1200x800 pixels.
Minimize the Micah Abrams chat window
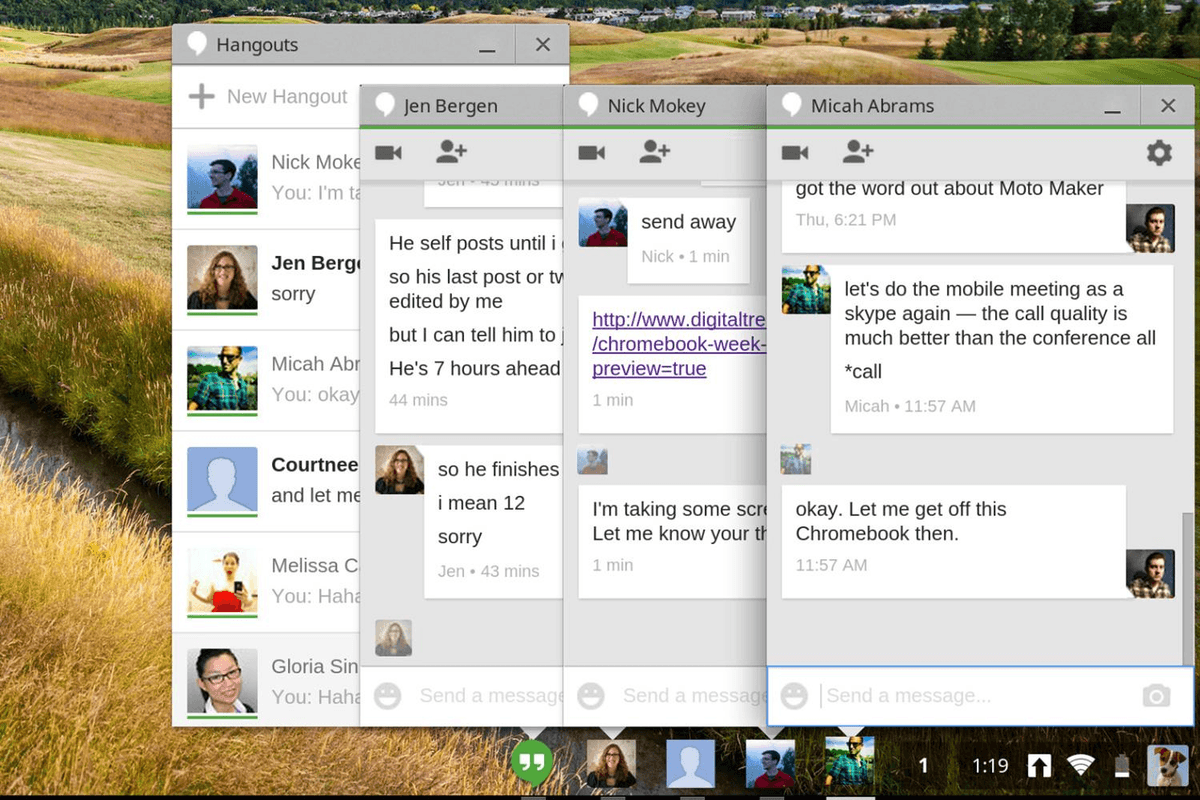[x=1113, y=107]
